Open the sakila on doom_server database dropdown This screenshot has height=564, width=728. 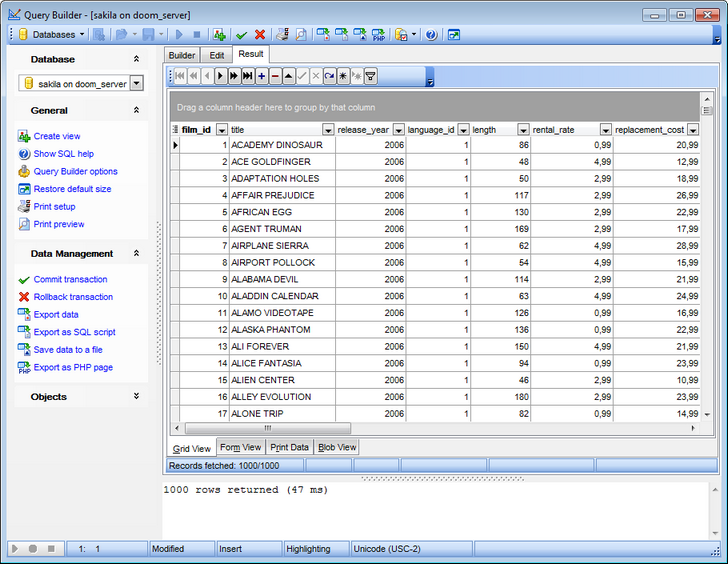point(136,84)
